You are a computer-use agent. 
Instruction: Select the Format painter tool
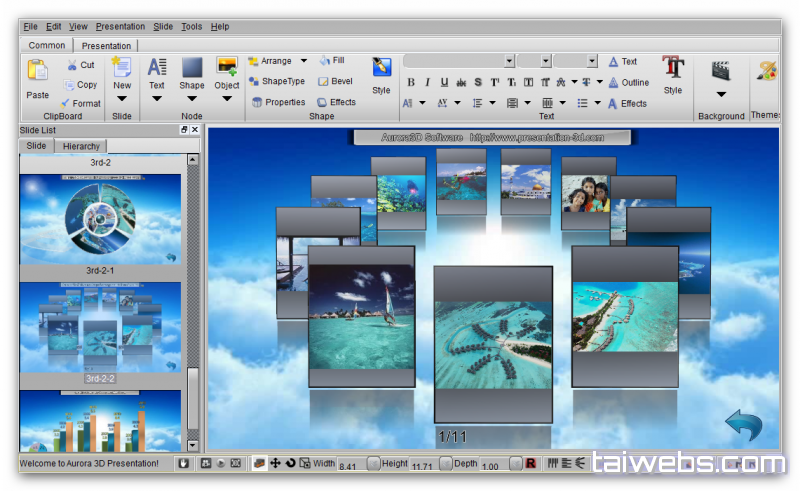(81, 104)
